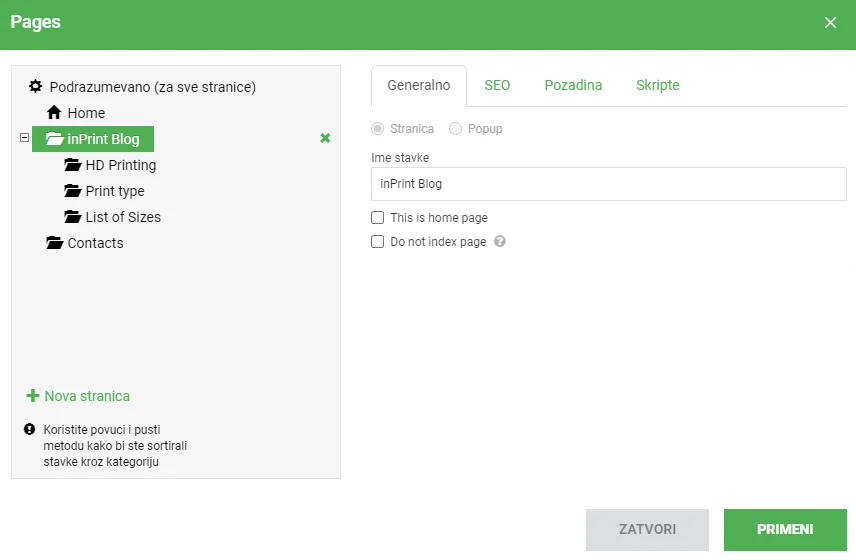Click the ZATVORI button
856x560 pixels.
(x=647, y=529)
